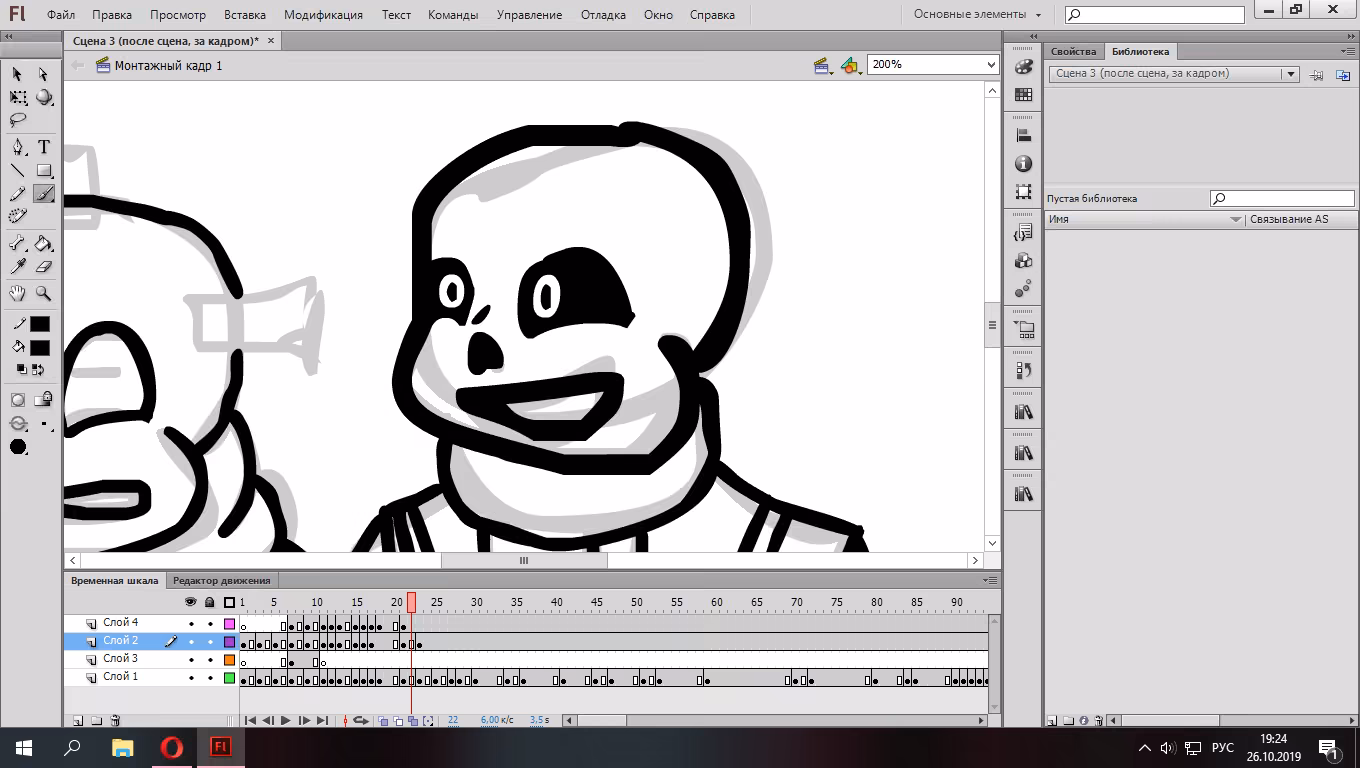This screenshot has width=1360, height=768.
Task: Toggle visibility of Слой 1
Action: coord(191,678)
